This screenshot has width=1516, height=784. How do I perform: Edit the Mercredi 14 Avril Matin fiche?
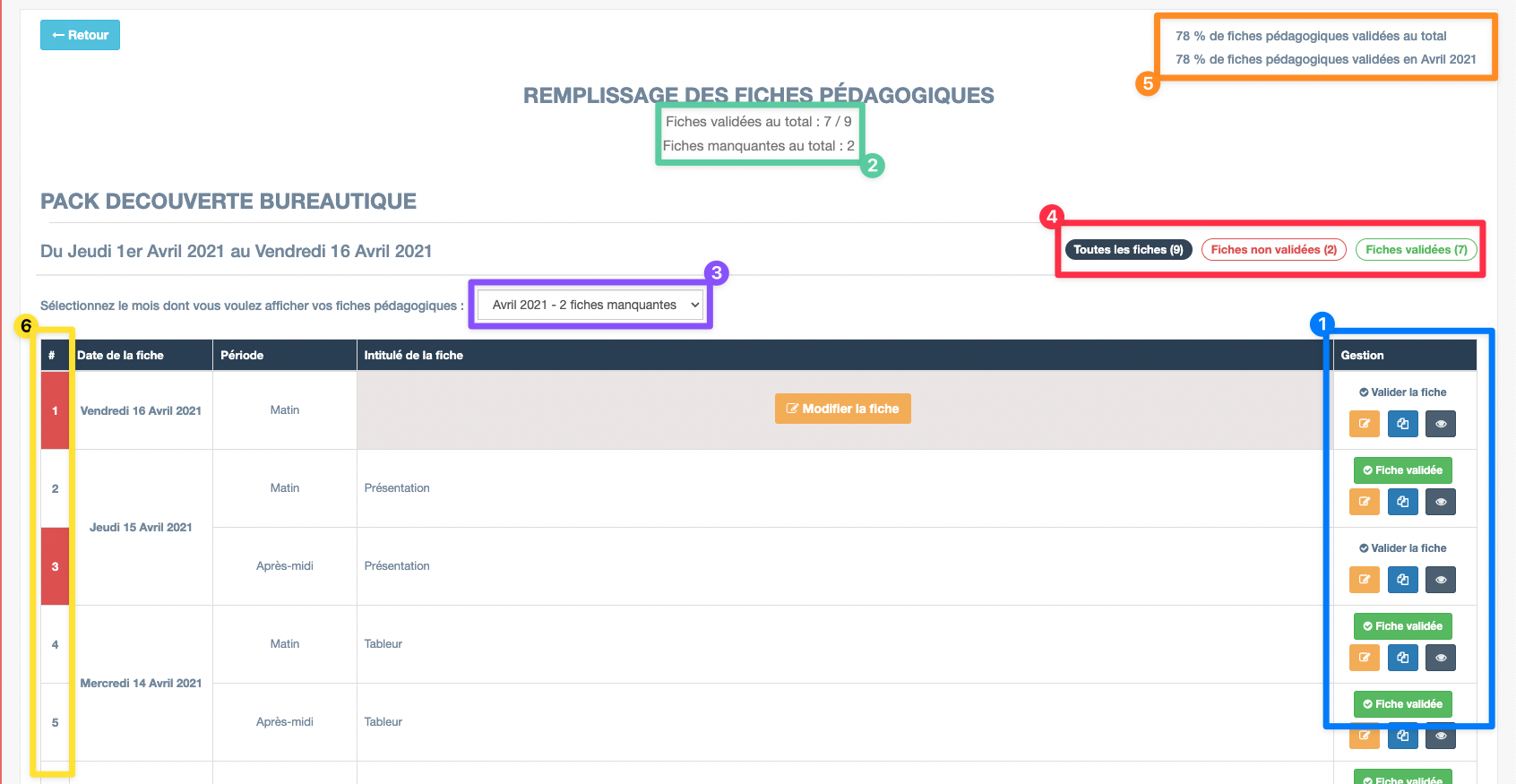(x=1364, y=658)
